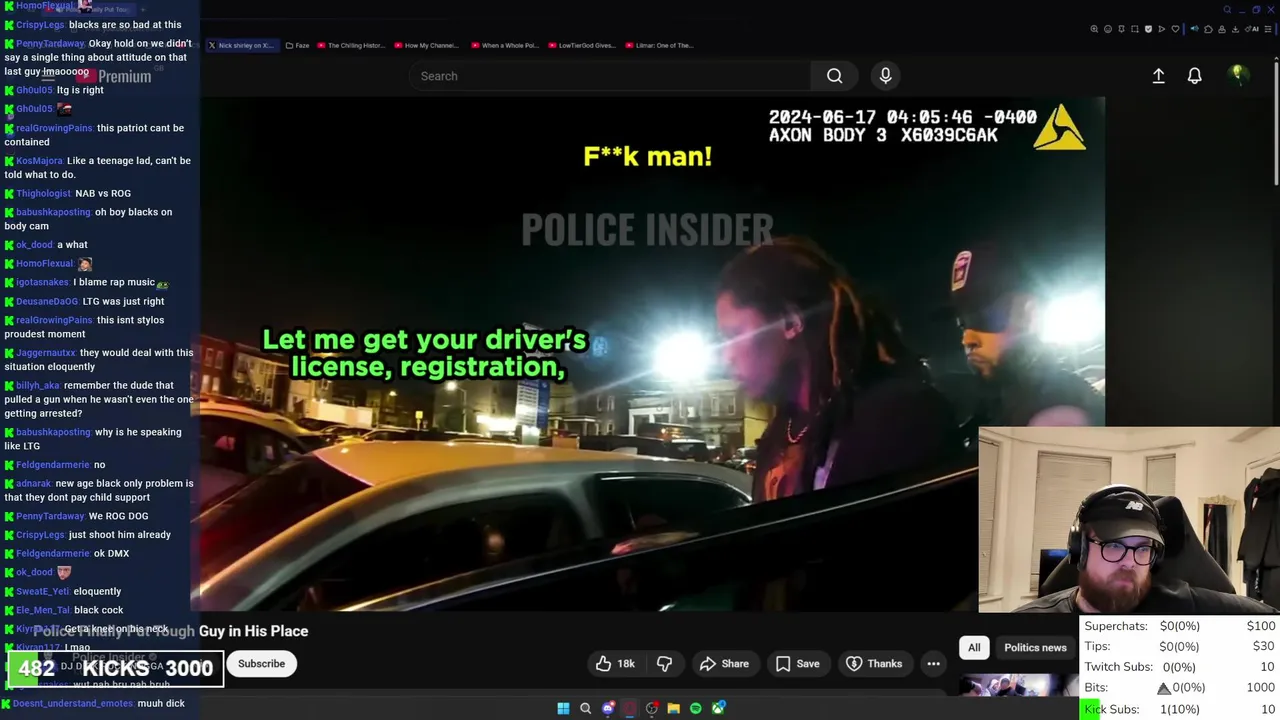This screenshot has width=1280, height=720.
Task: Click chat username 'Thighologist'
Action: click(43, 193)
